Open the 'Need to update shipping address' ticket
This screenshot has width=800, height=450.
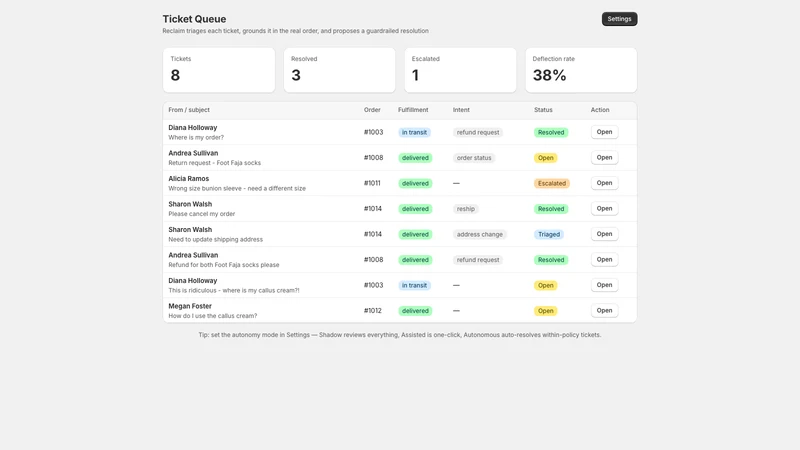(604, 234)
